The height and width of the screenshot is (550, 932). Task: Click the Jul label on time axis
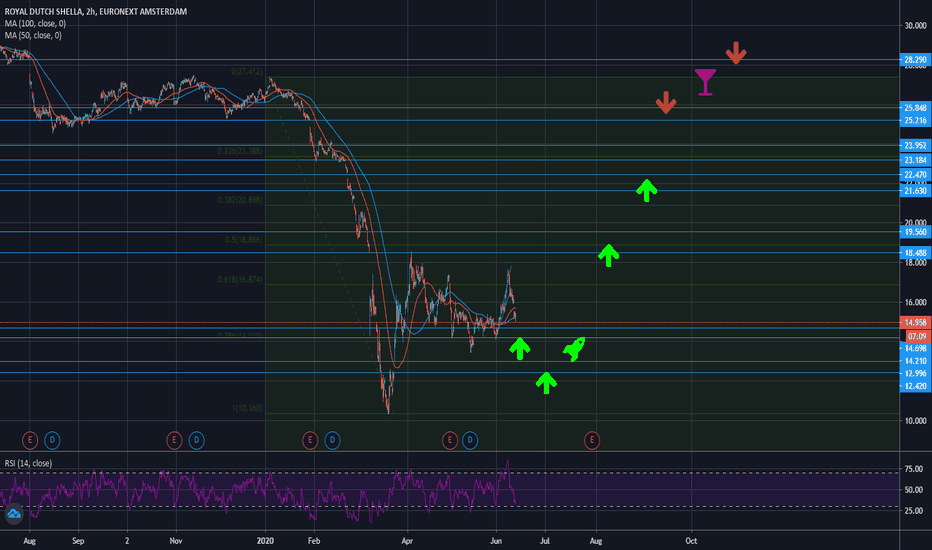[544, 540]
